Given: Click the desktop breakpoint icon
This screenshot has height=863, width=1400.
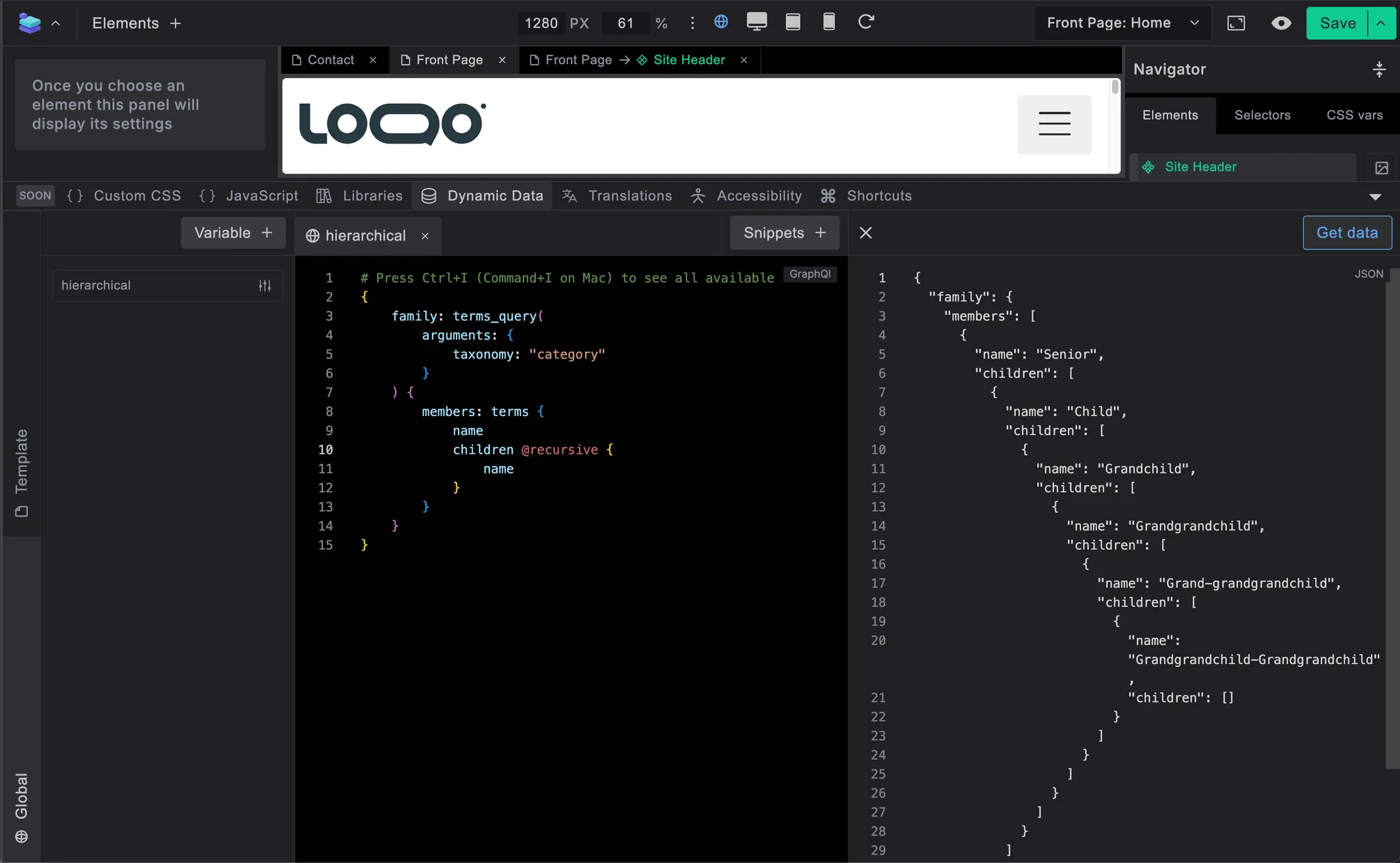Looking at the screenshot, I should tap(757, 22).
